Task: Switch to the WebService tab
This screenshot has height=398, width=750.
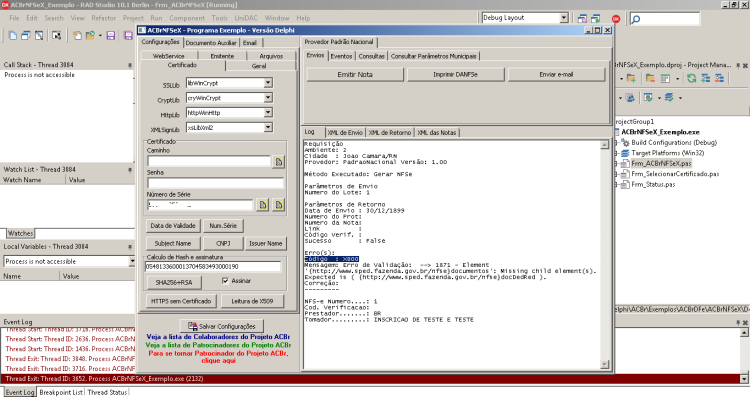Action: pos(168,56)
